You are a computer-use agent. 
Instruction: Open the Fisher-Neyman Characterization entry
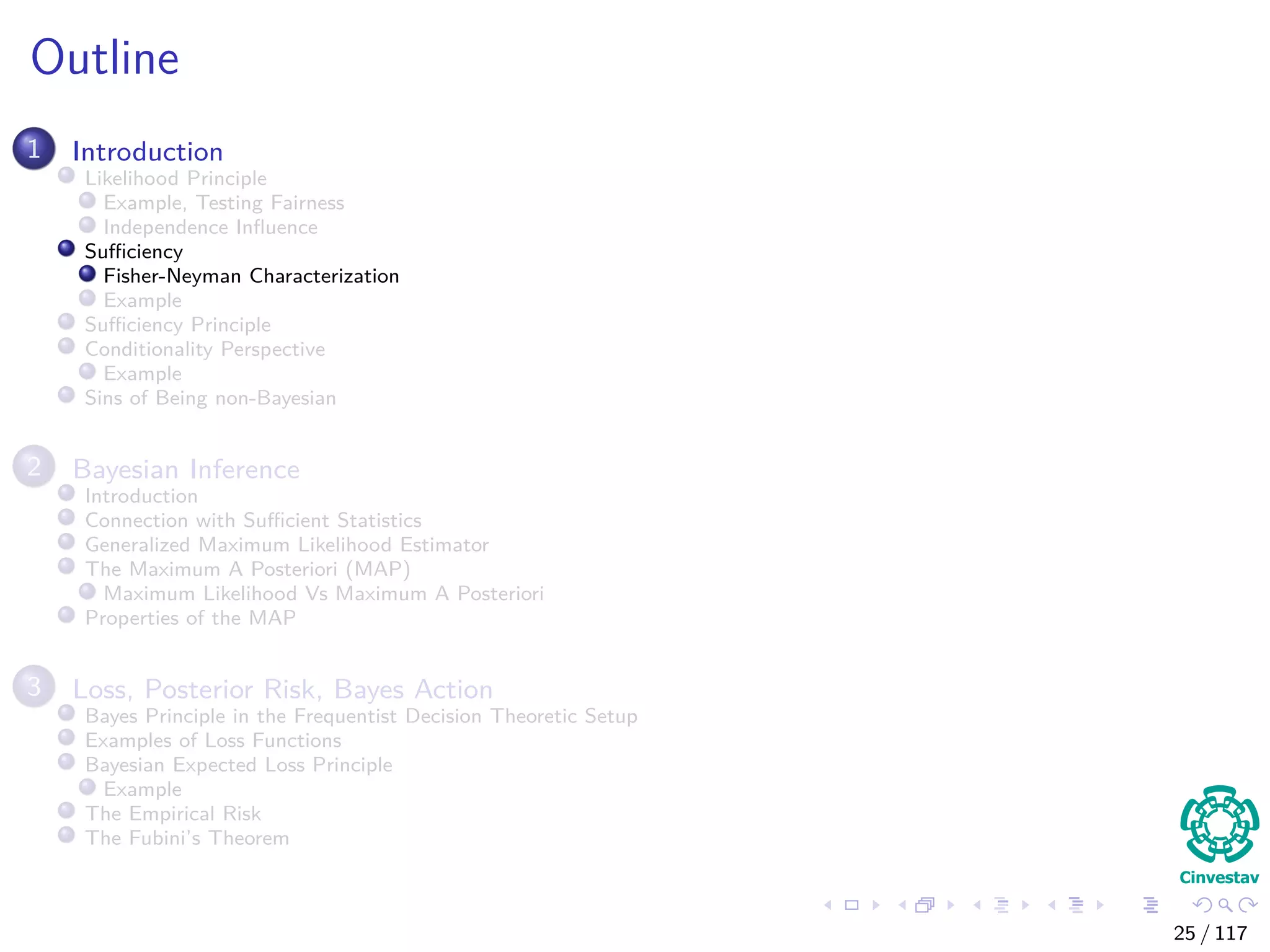pos(251,276)
